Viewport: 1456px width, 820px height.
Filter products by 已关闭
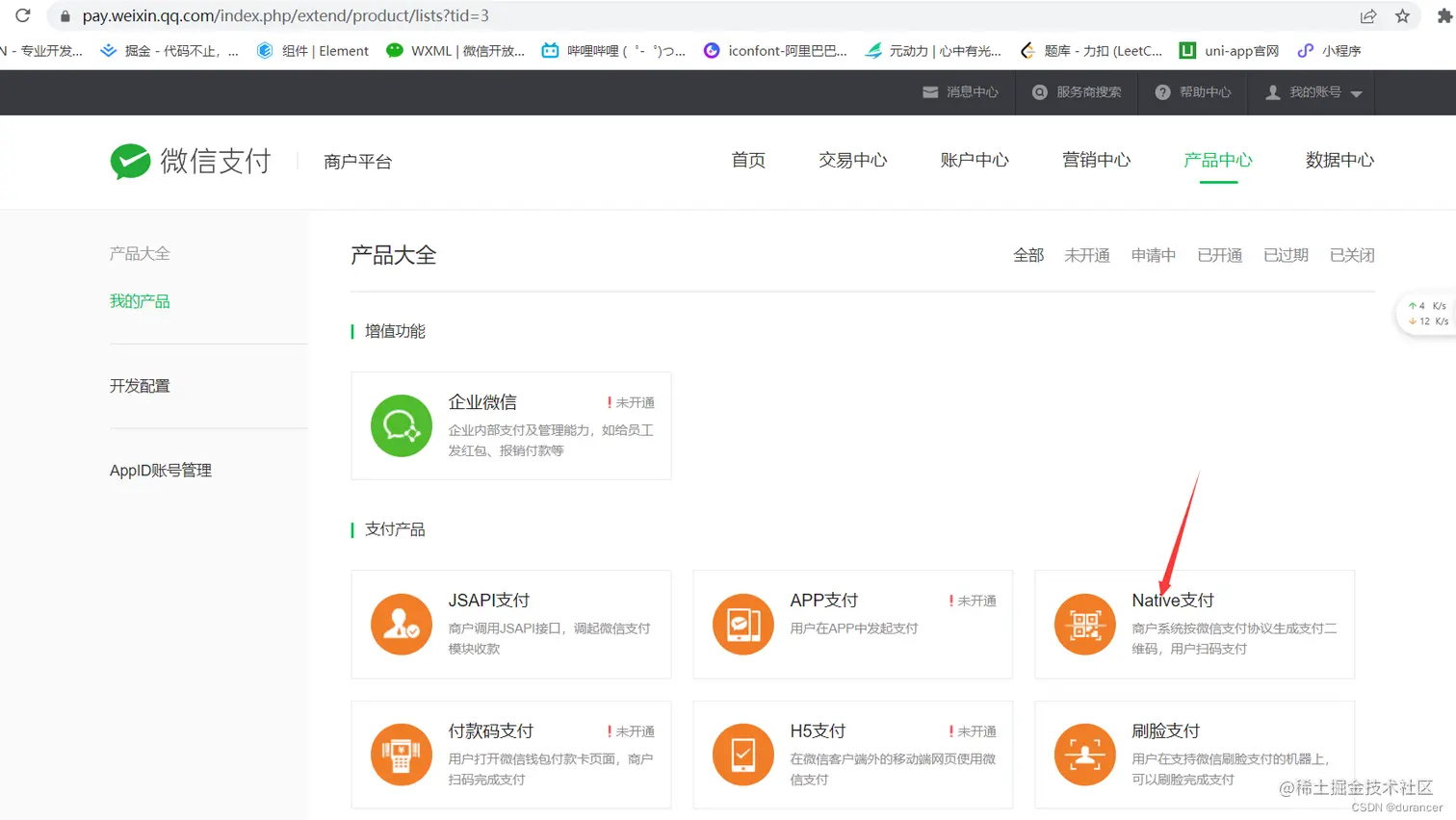click(1353, 255)
